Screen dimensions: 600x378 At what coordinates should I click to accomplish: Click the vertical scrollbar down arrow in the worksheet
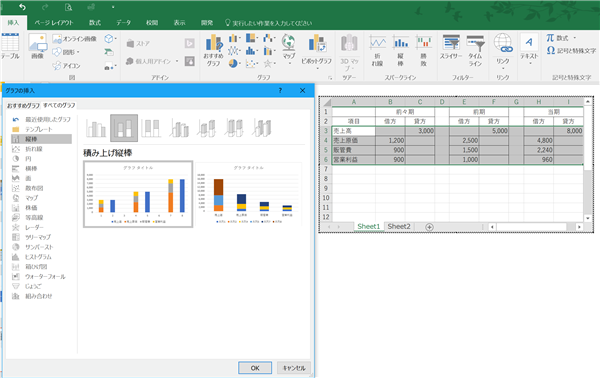588,218
